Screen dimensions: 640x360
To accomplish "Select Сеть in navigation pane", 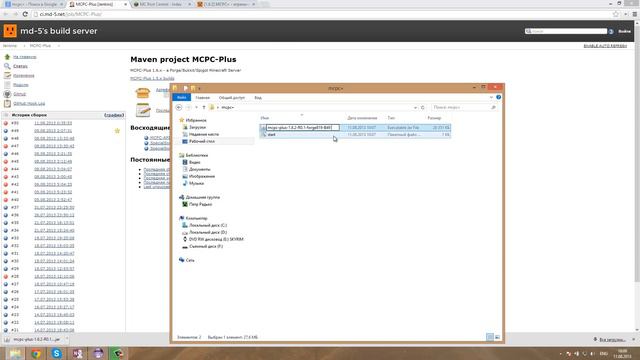I will pos(190,260).
